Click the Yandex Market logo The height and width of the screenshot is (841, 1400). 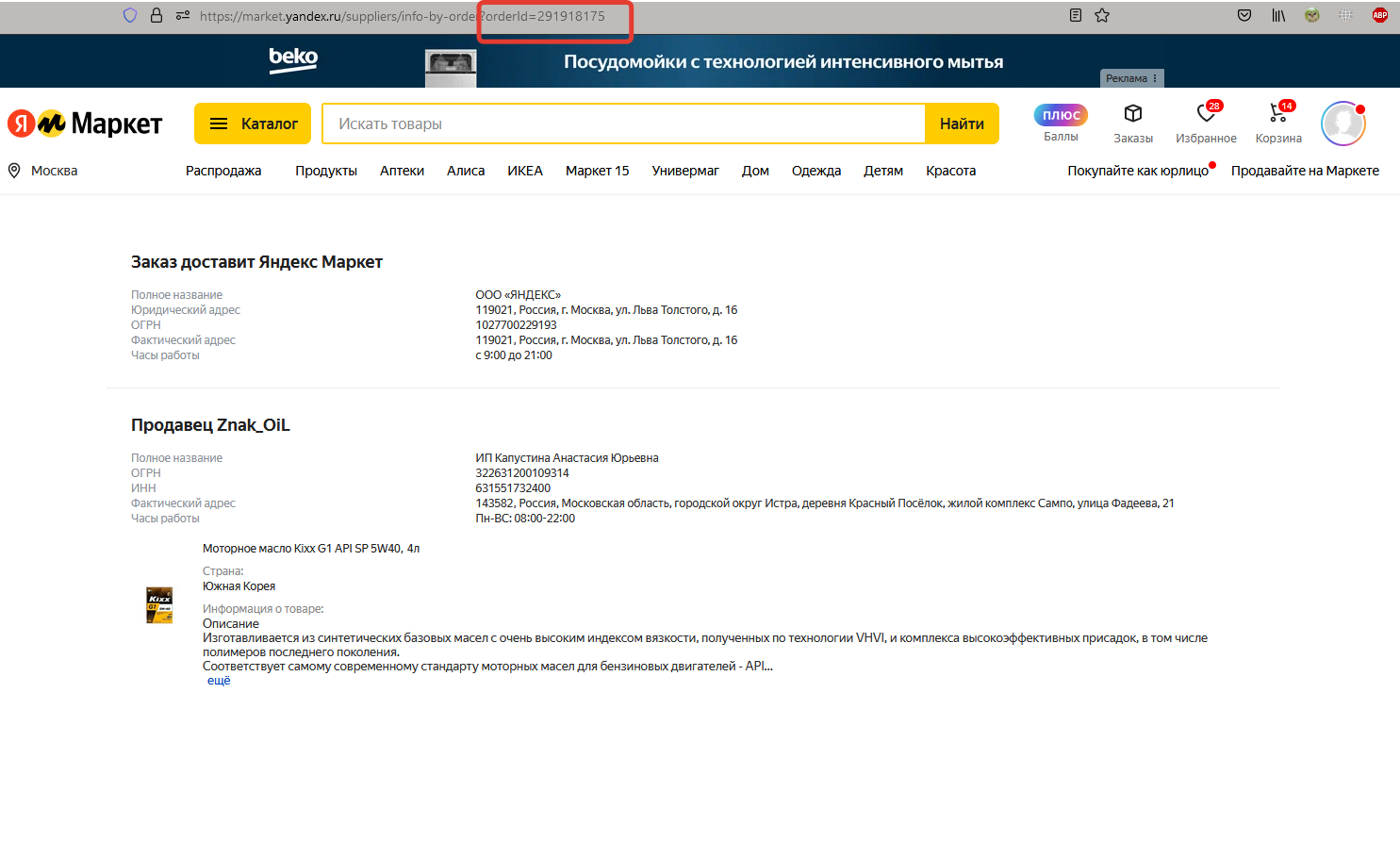[x=85, y=124]
